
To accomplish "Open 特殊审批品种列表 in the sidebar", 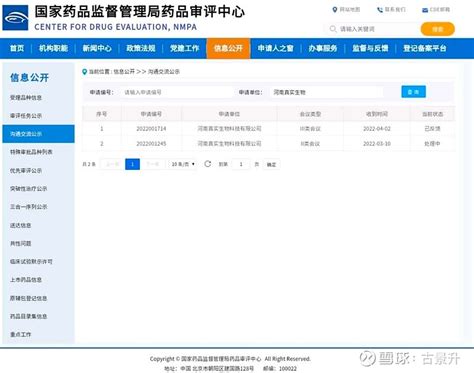I will pos(31,152).
